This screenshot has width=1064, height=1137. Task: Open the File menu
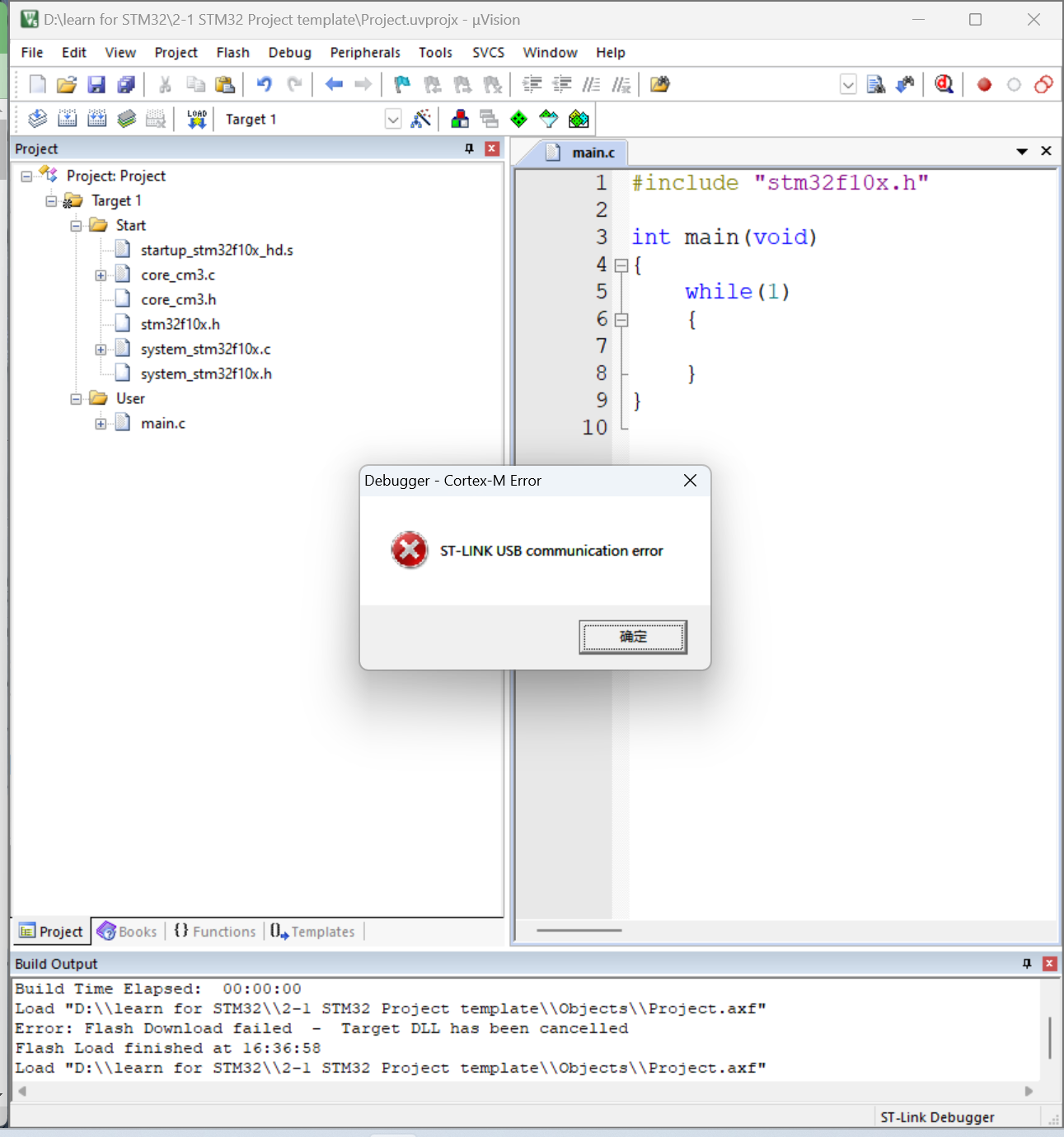tap(32, 53)
